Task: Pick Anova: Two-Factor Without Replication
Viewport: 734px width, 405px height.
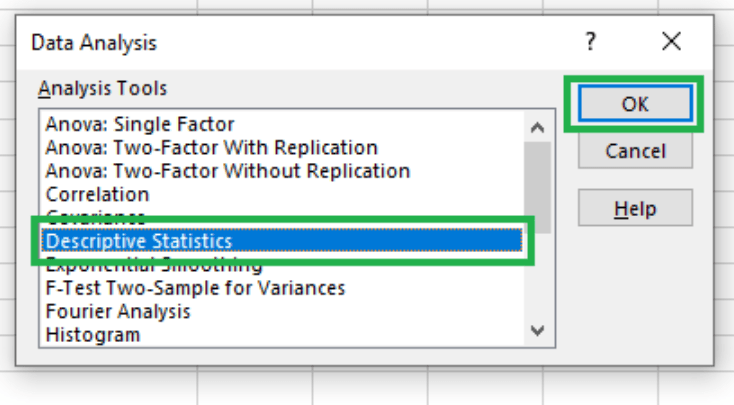Action: point(227,171)
